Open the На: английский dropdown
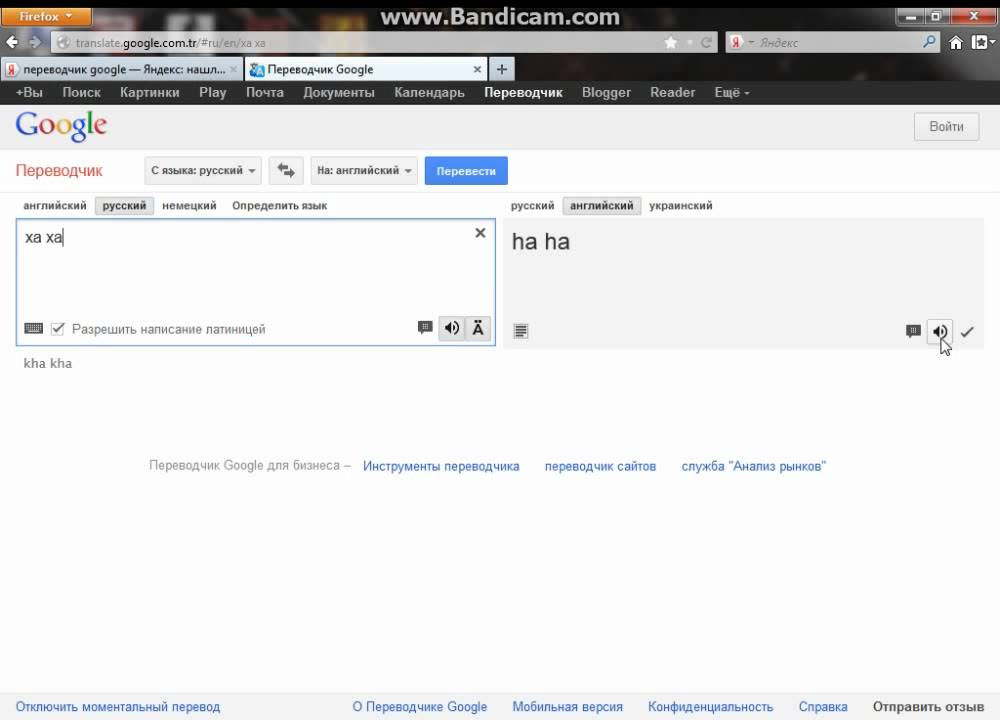 pyautogui.click(x=364, y=171)
